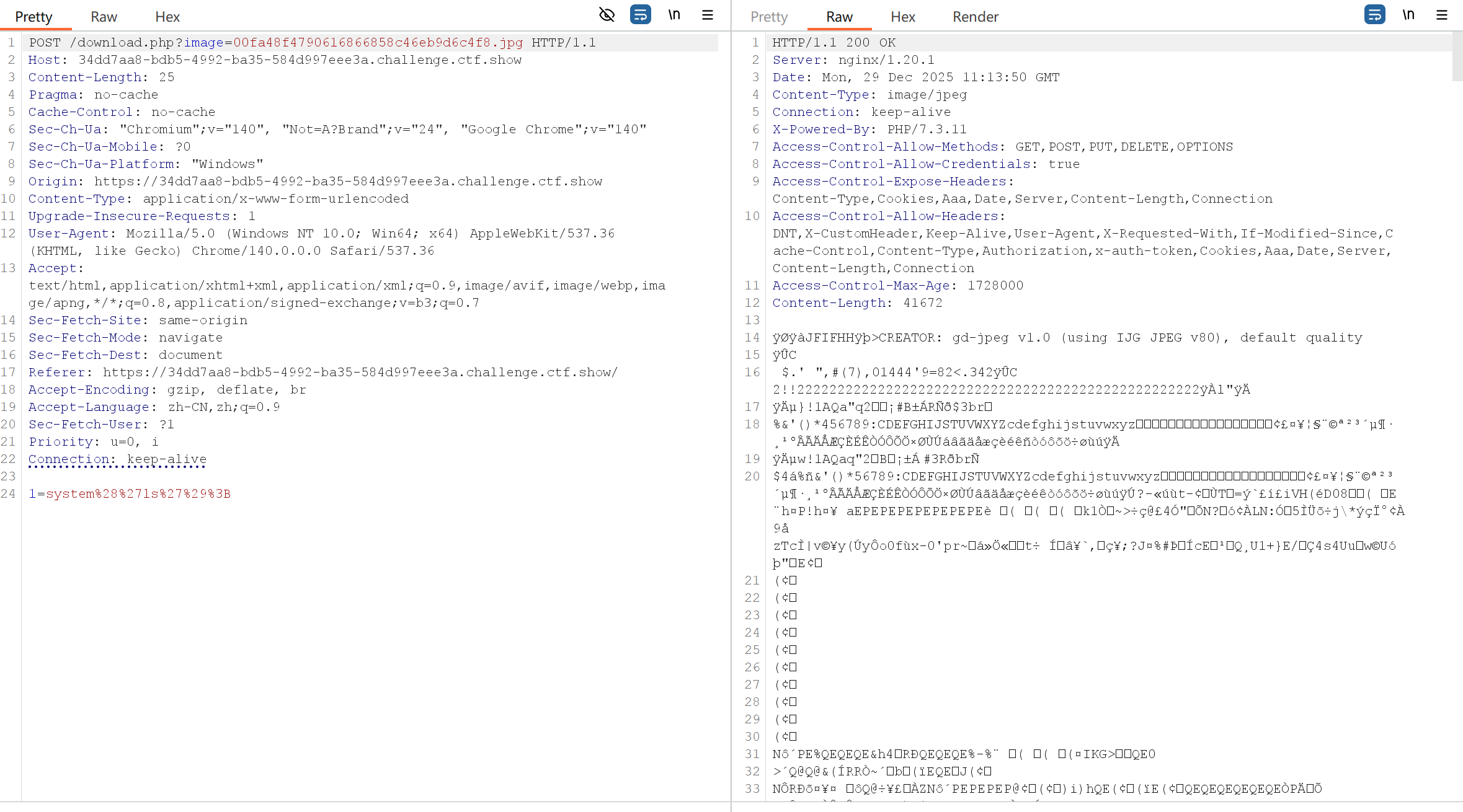Viewport: 1463px width, 812px height.
Task: Toggle hidden items eye icon in request panel
Action: pos(607,14)
